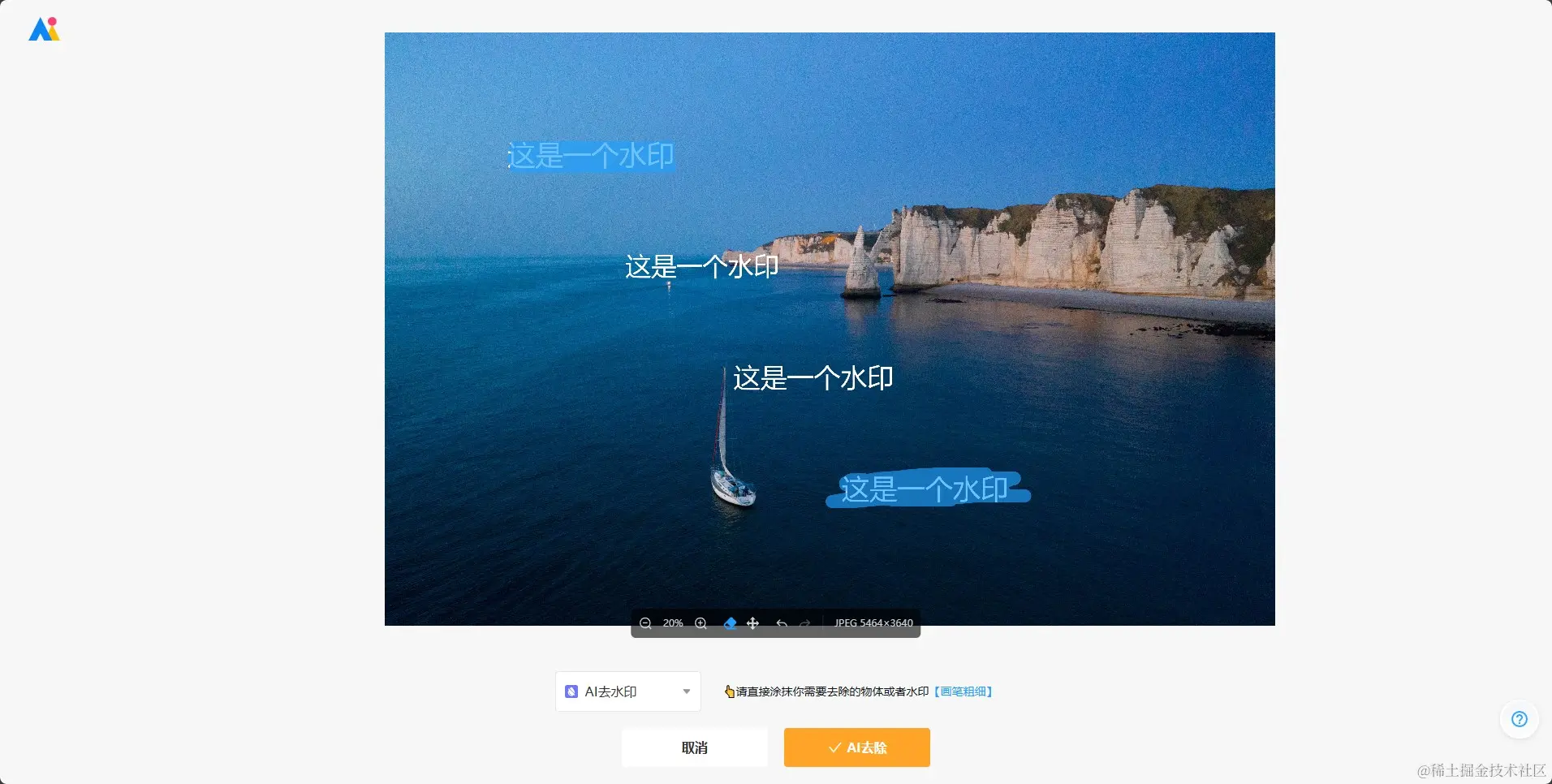The image size is (1552, 784).
Task: Expand the function selector chevron
Action: click(x=686, y=691)
